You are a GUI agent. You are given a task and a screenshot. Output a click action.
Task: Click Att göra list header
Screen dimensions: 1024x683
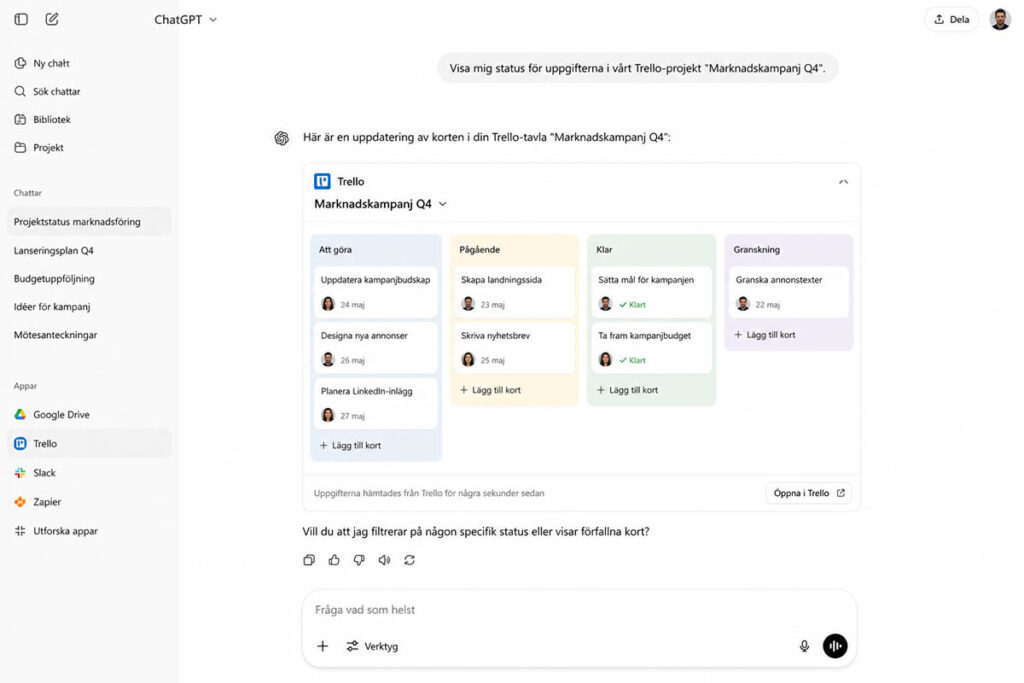[335, 249]
